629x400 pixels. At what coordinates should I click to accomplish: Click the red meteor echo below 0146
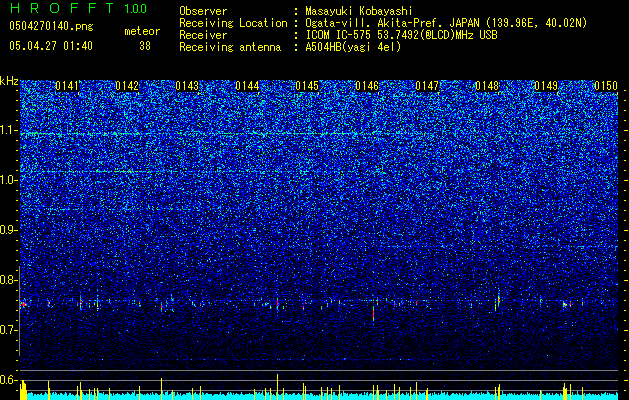[x=373, y=313]
